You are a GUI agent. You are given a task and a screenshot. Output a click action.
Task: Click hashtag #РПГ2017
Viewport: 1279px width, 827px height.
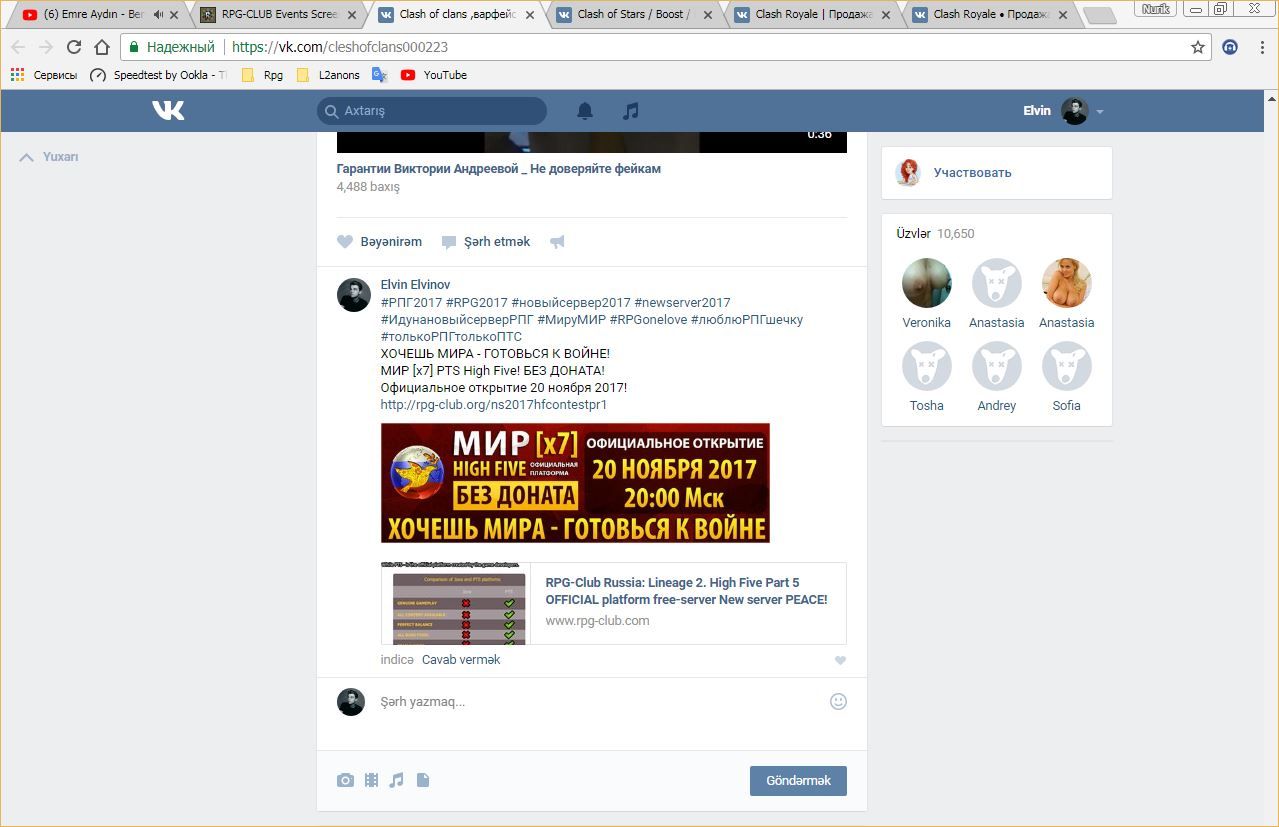click(411, 302)
